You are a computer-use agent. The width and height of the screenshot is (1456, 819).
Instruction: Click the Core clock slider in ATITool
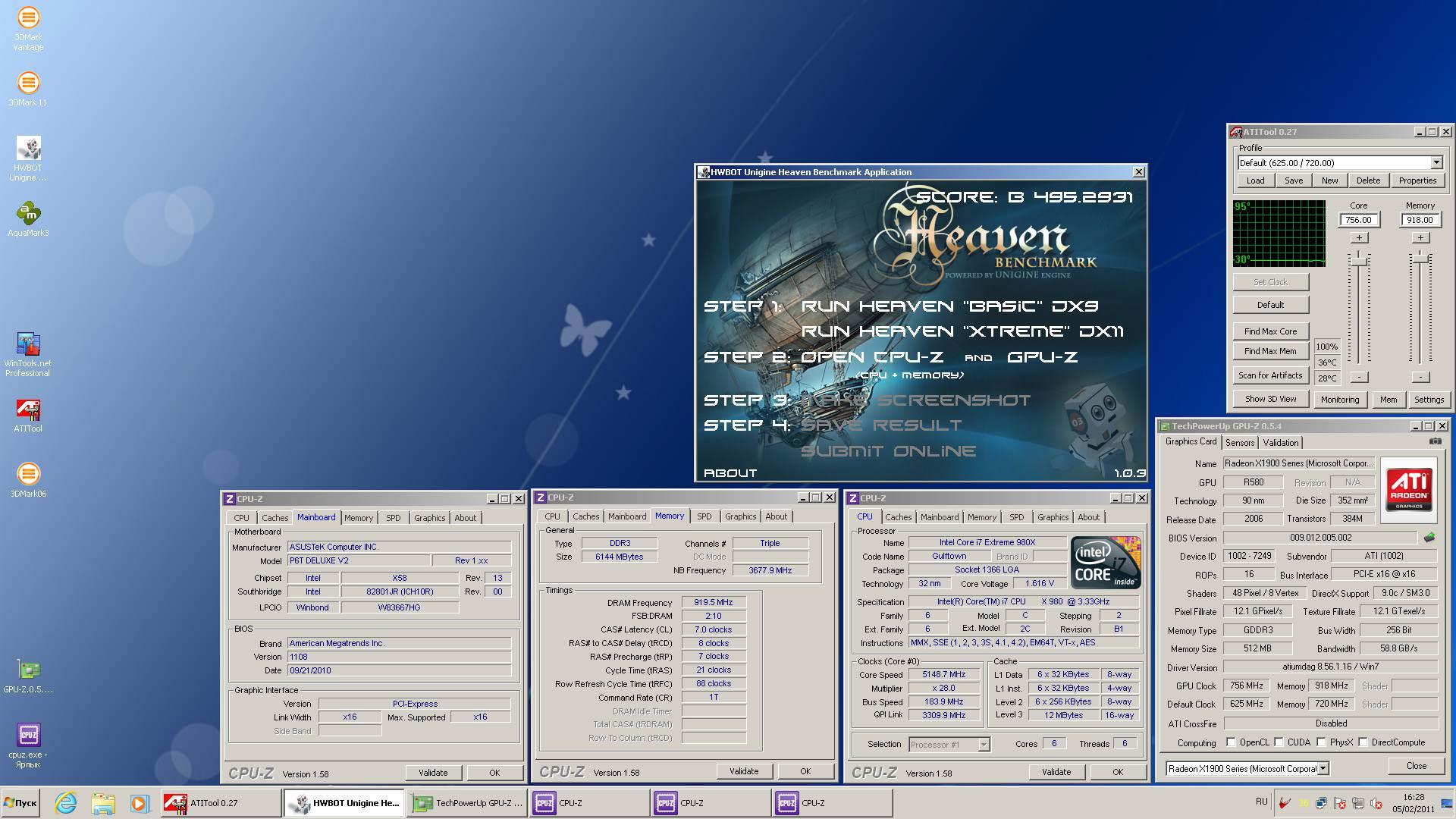[x=1359, y=262]
